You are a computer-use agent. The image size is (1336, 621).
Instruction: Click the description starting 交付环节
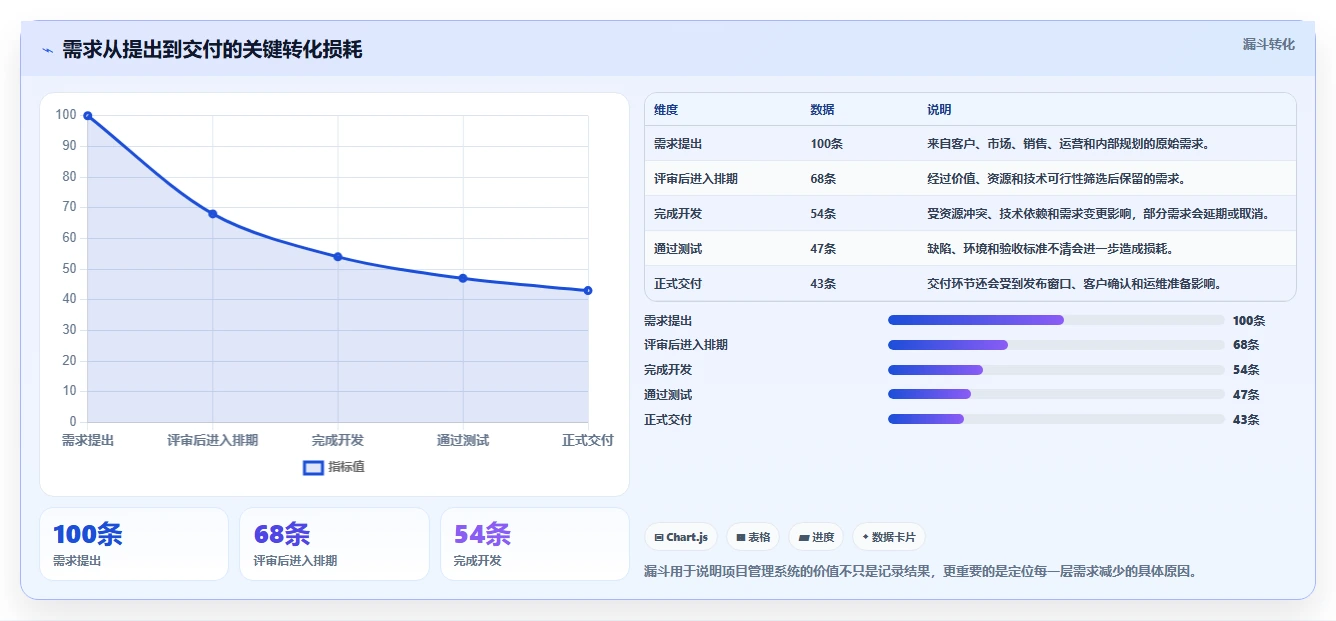(x=1075, y=284)
